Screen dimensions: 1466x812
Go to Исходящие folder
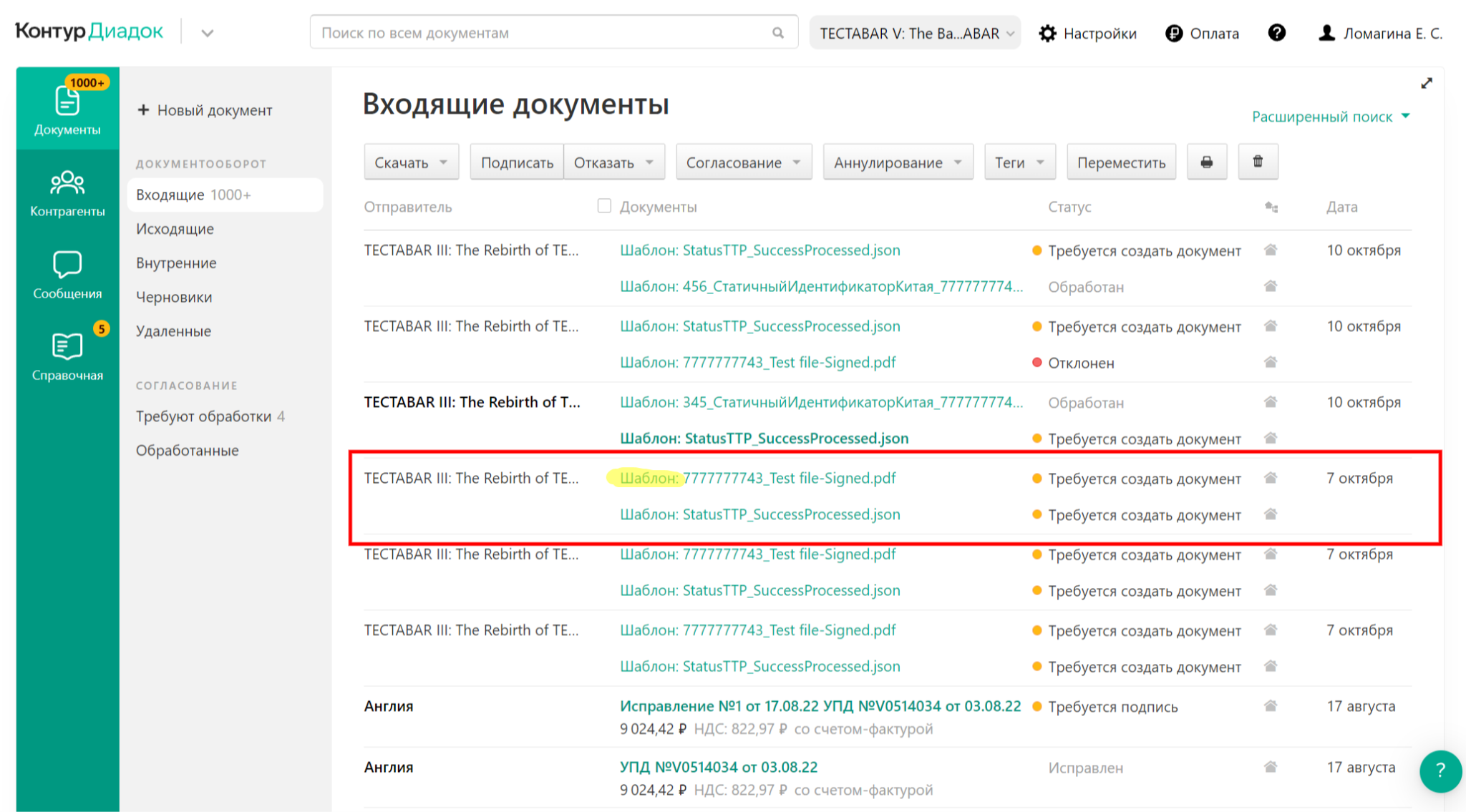click(x=175, y=229)
